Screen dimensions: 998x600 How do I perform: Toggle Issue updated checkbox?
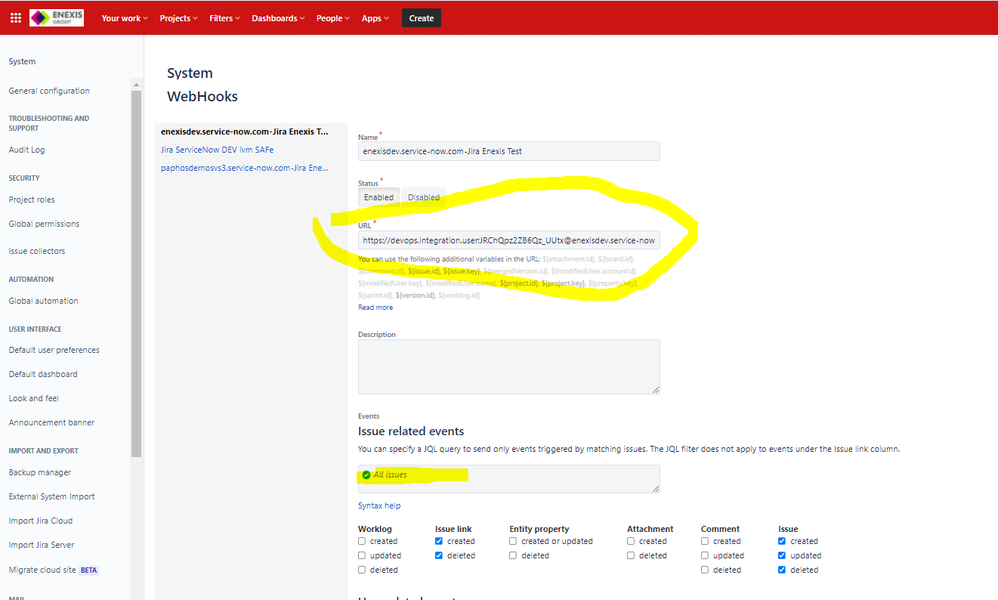[x=782, y=555]
